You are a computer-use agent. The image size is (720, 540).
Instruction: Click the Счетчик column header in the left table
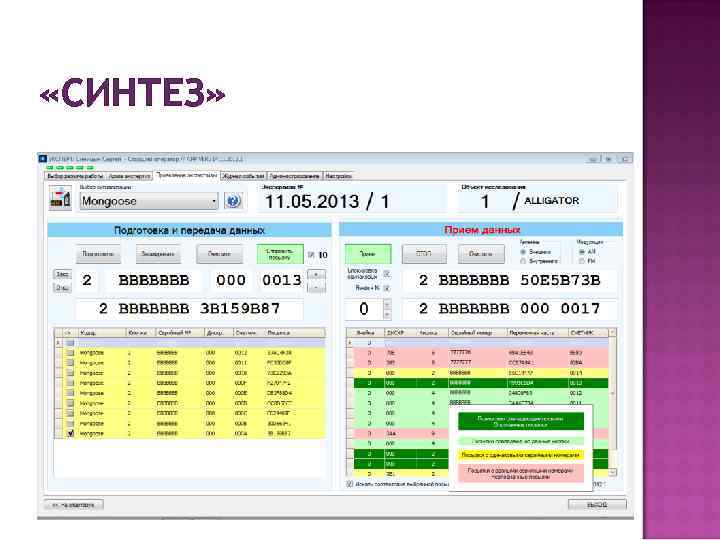click(249, 332)
